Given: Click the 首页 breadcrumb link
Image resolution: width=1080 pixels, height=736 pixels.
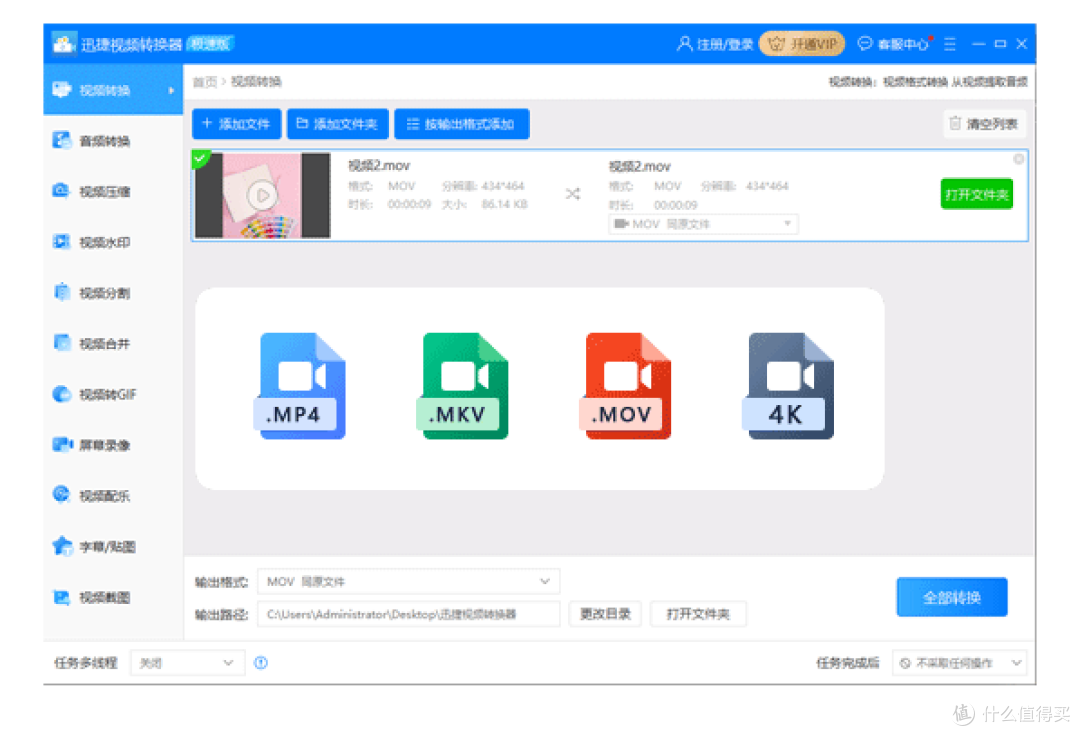Looking at the screenshot, I should point(205,82).
